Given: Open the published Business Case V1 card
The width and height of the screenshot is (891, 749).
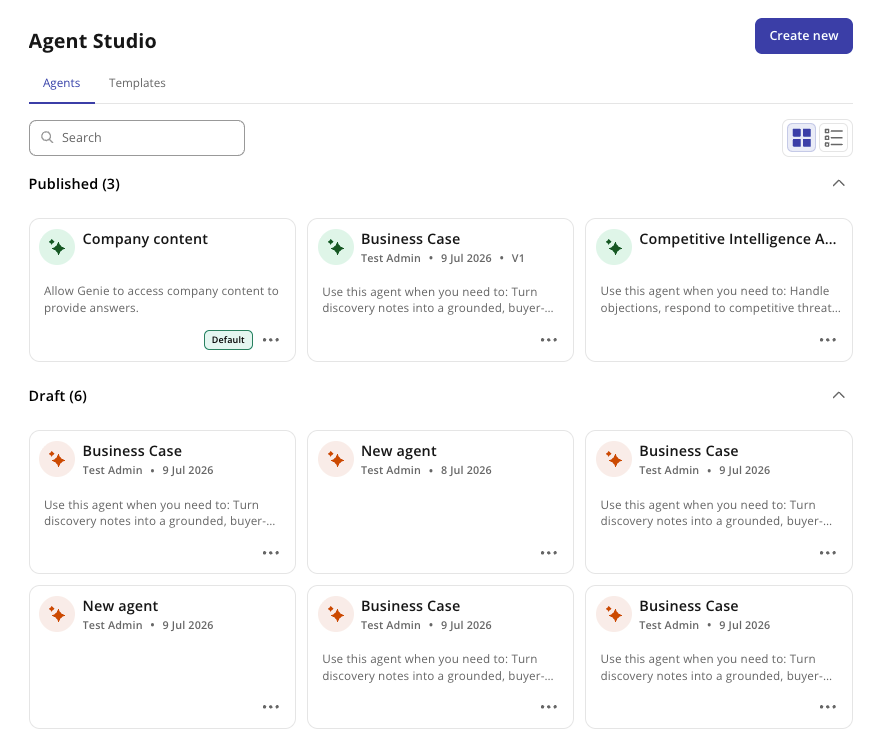Looking at the screenshot, I should point(440,290).
